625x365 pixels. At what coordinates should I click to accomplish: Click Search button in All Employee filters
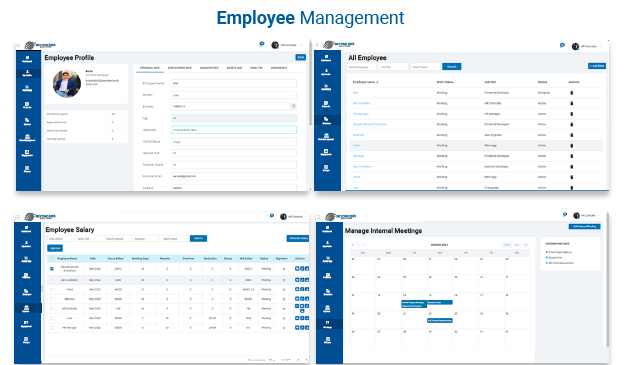point(452,67)
